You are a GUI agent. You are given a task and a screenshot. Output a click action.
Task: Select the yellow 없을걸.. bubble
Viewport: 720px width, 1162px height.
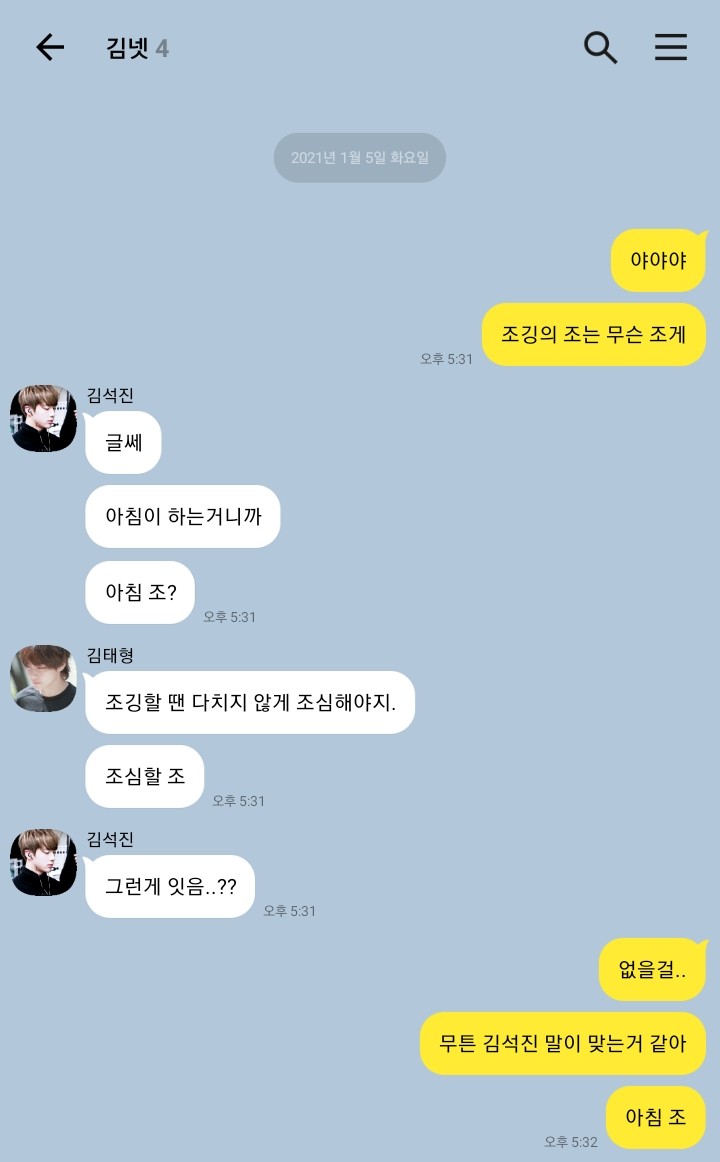click(x=652, y=969)
